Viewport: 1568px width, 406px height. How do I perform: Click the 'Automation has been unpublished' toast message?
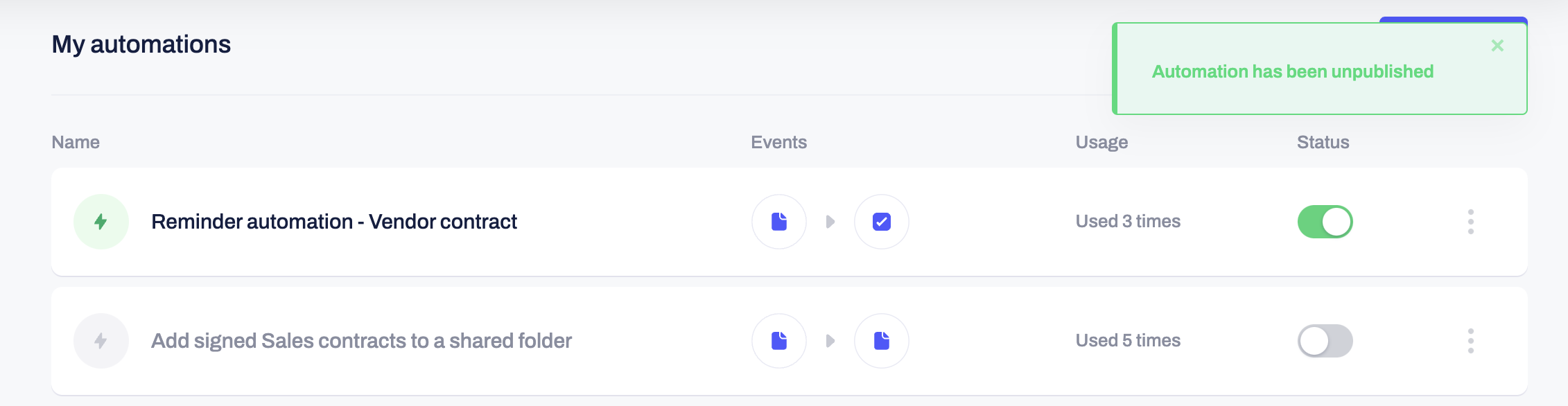[x=1293, y=71]
